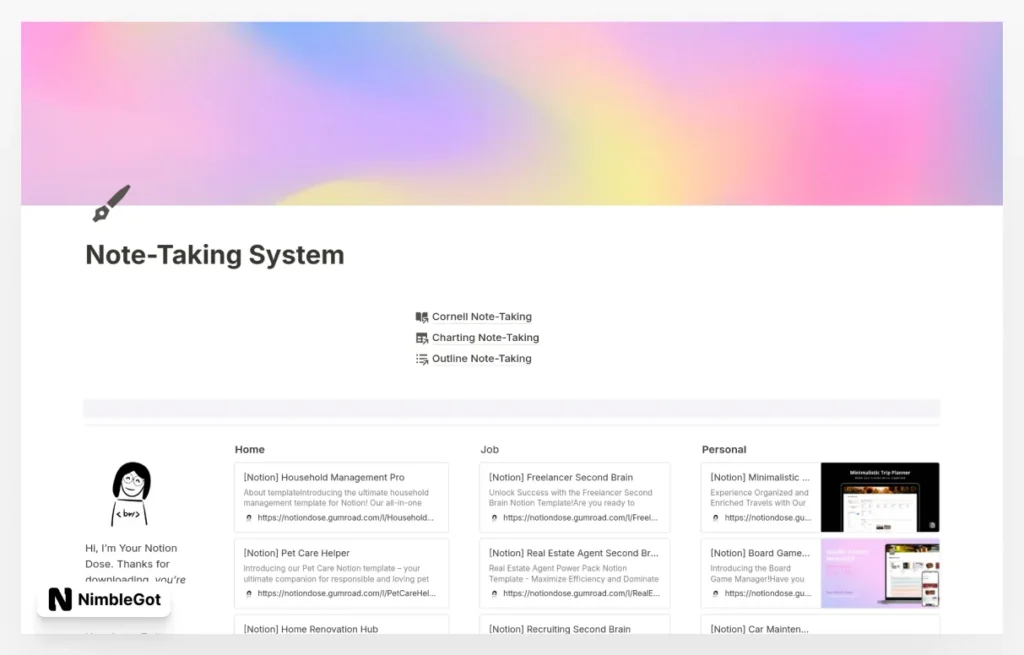
Task: Click the Household Management Pro gumroad URL
Action: (x=344, y=517)
